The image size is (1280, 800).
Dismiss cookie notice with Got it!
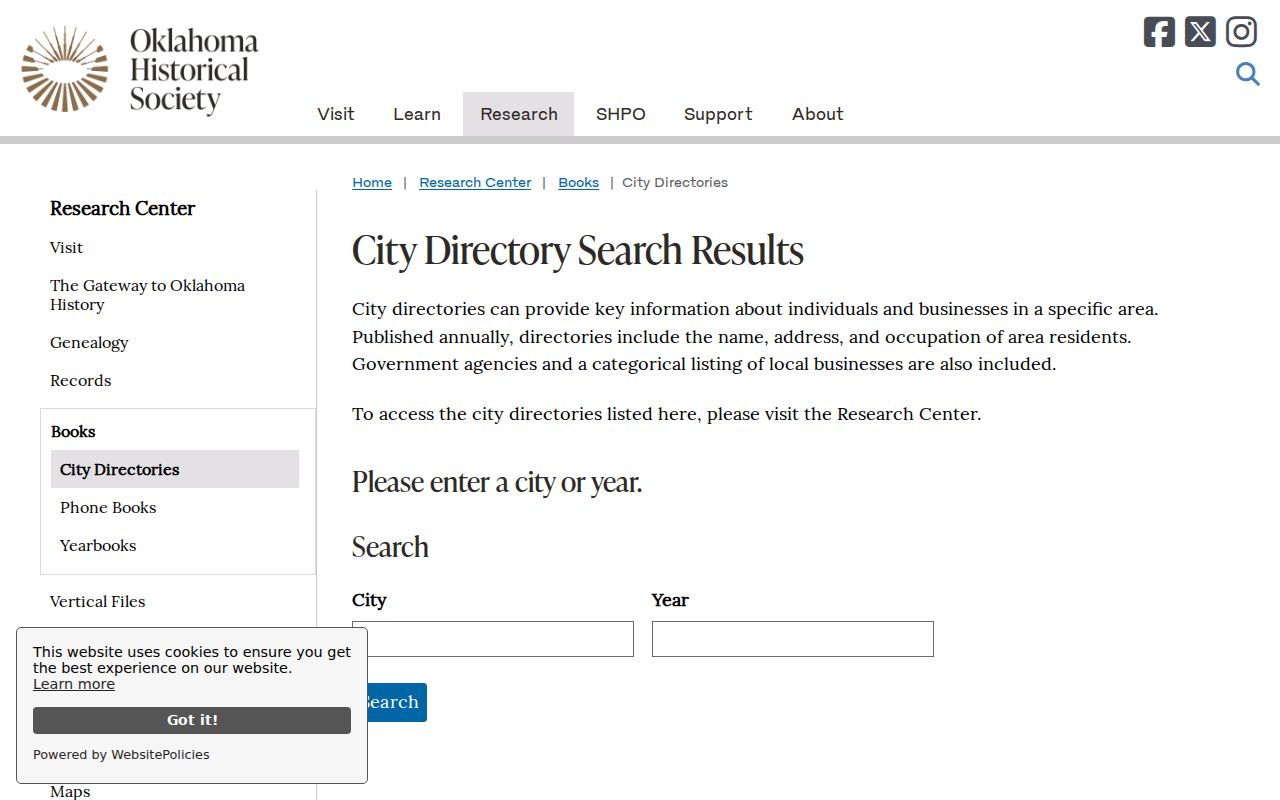click(192, 720)
